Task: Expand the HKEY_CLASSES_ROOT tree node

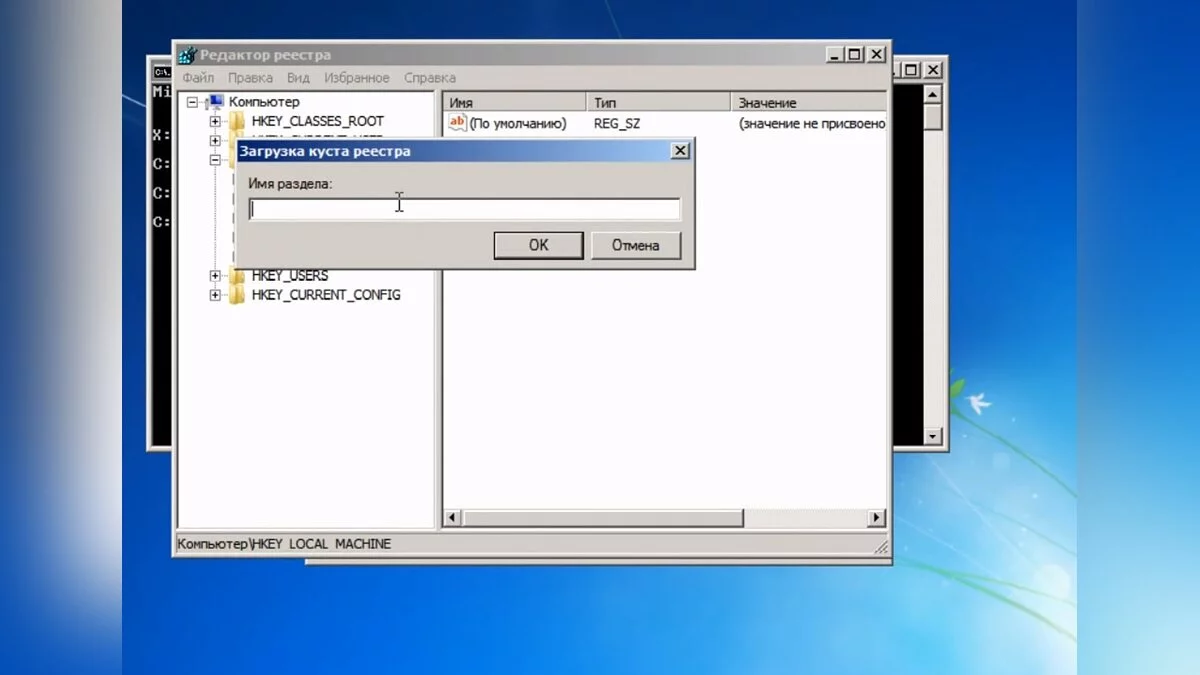Action: click(x=215, y=121)
